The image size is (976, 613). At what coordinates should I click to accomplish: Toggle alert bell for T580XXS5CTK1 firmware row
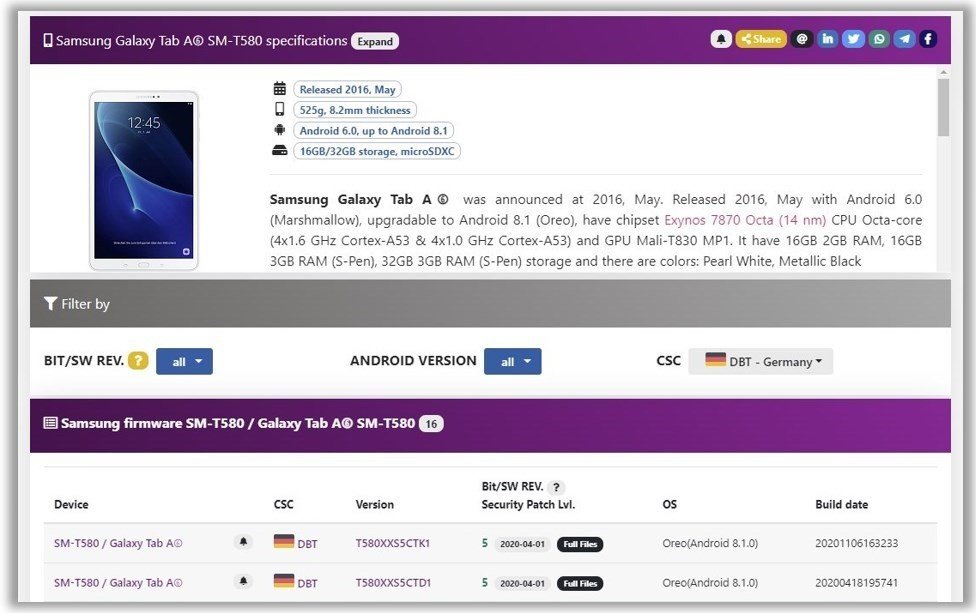[x=243, y=542]
